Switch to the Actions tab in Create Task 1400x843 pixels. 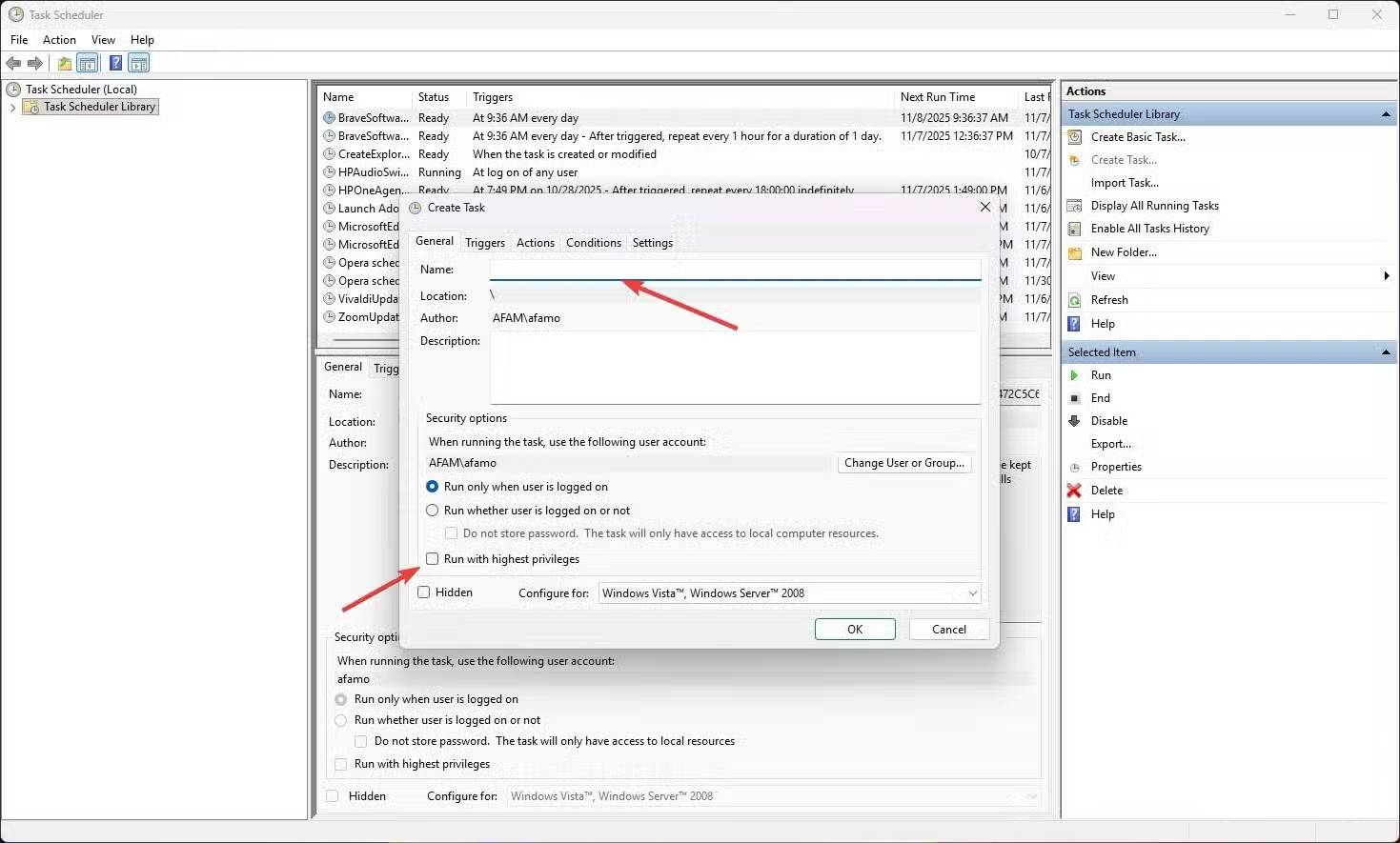pos(536,243)
